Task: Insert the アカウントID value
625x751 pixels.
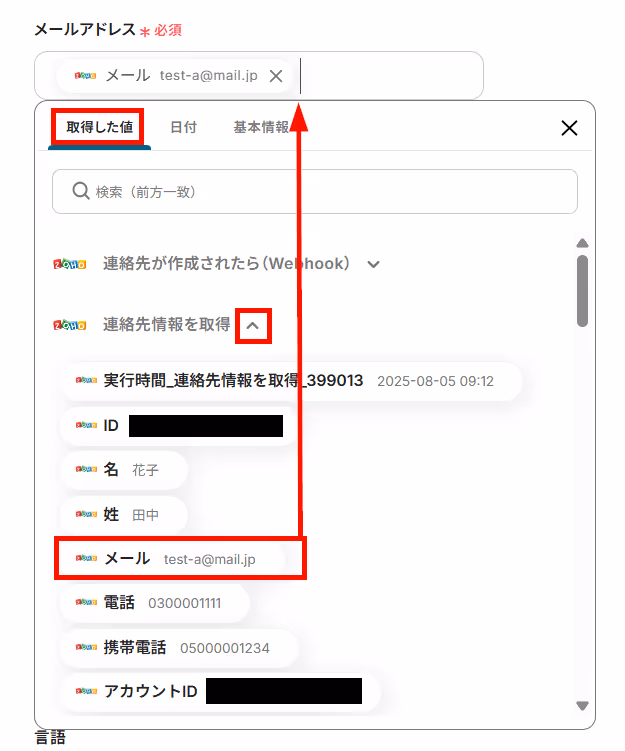Action: pos(219,691)
